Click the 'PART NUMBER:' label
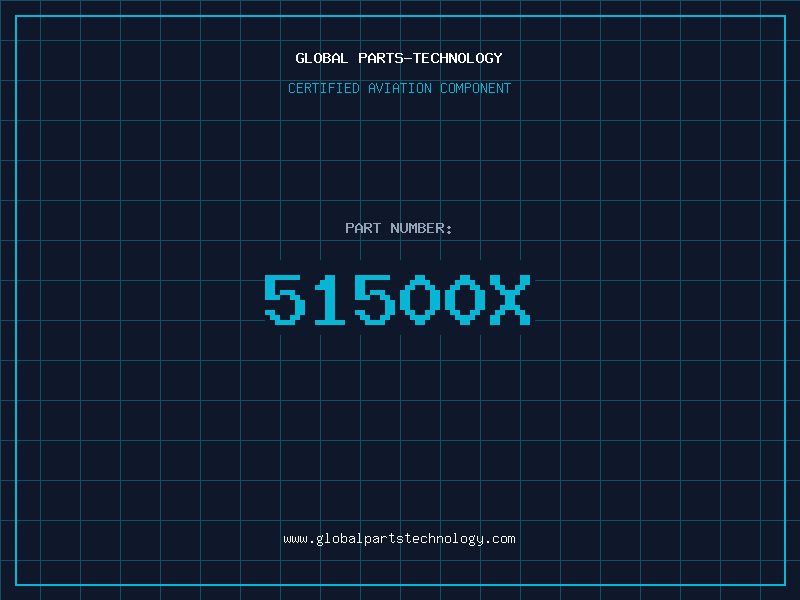 398,228
